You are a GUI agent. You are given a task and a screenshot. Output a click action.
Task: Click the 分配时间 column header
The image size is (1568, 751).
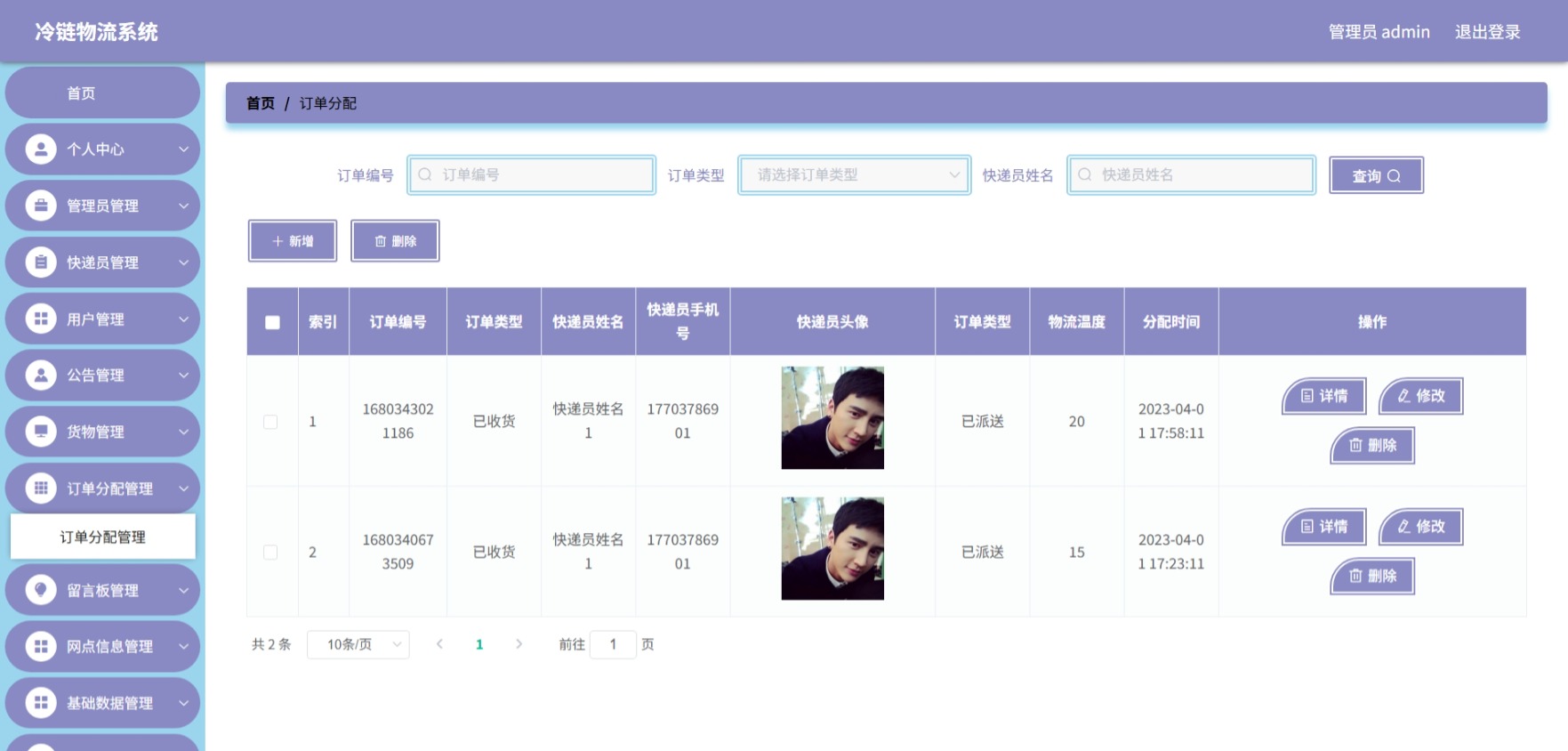click(1171, 322)
